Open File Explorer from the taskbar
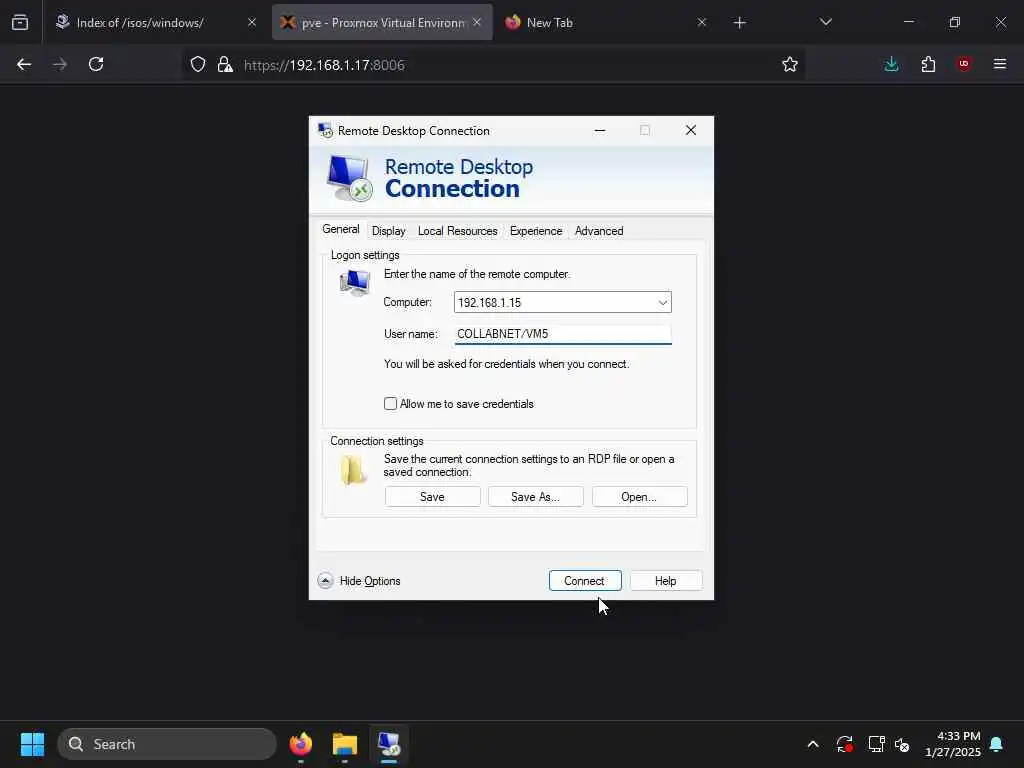This screenshot has height=768, width=1024. point(344,744)
